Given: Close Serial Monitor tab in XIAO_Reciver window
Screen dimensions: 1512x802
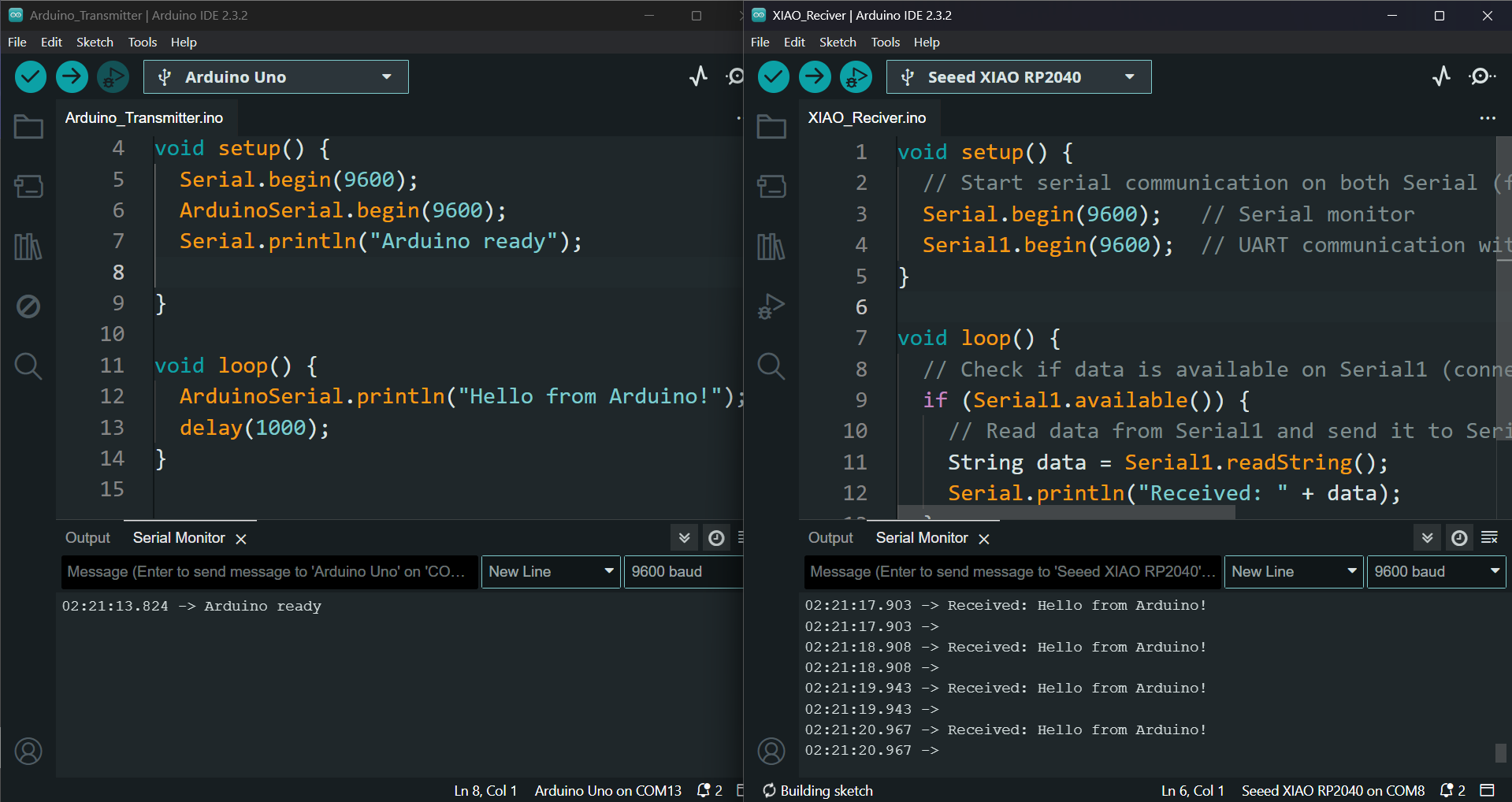Looking at the screenshot, I should click(984, 539).
